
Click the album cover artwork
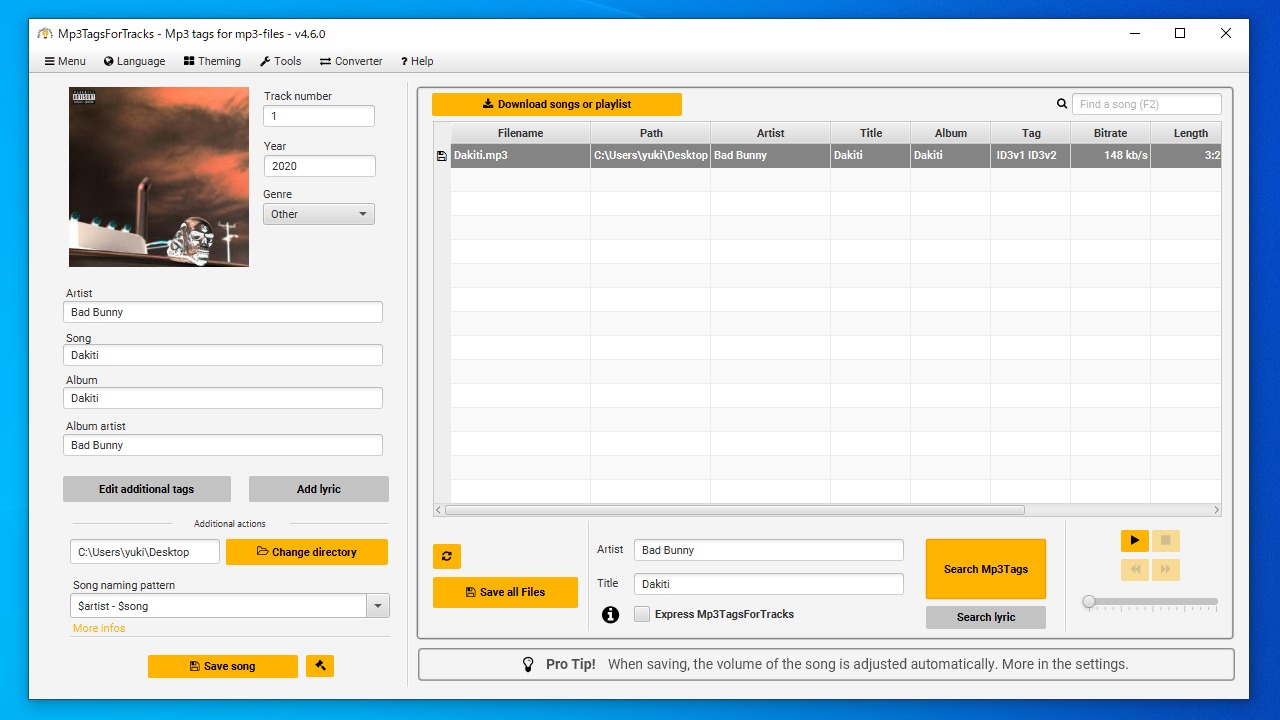point(159,177)
